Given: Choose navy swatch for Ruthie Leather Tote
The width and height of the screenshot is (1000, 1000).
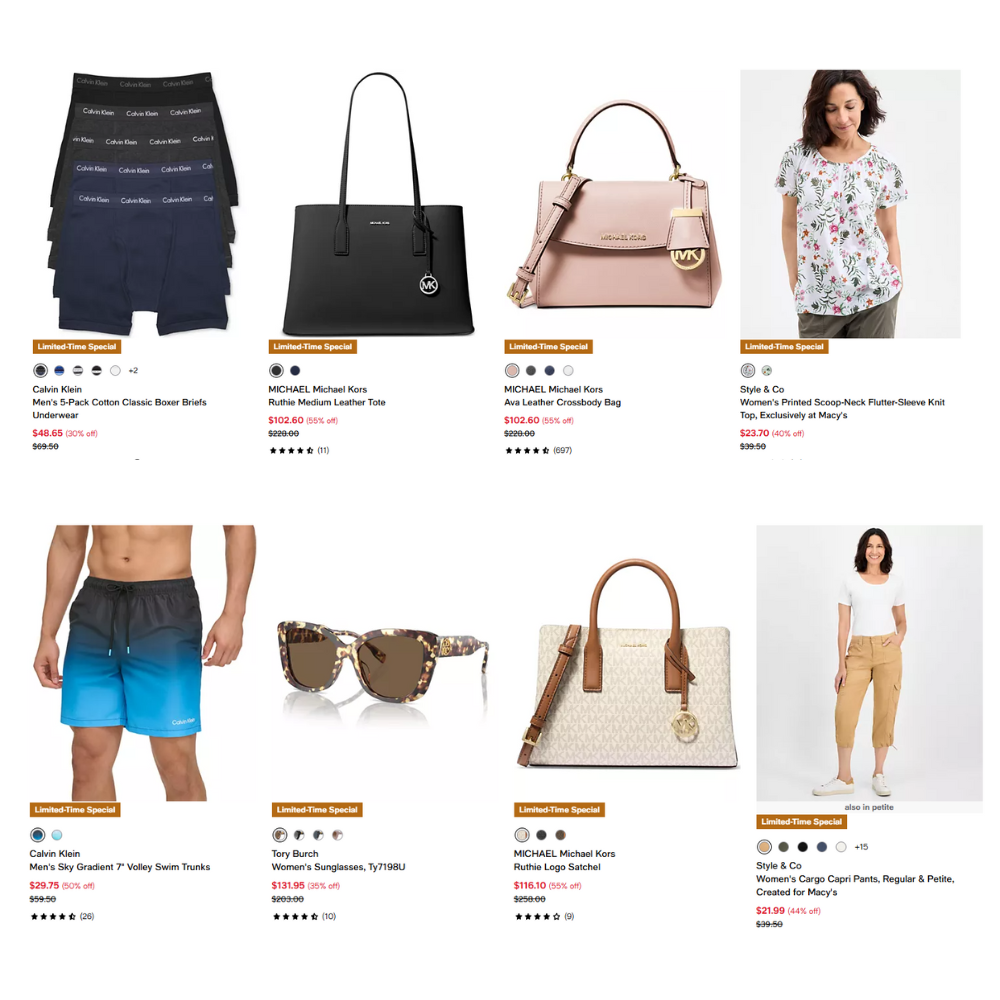Looking at the screenshot, I should tap(295, 371).
